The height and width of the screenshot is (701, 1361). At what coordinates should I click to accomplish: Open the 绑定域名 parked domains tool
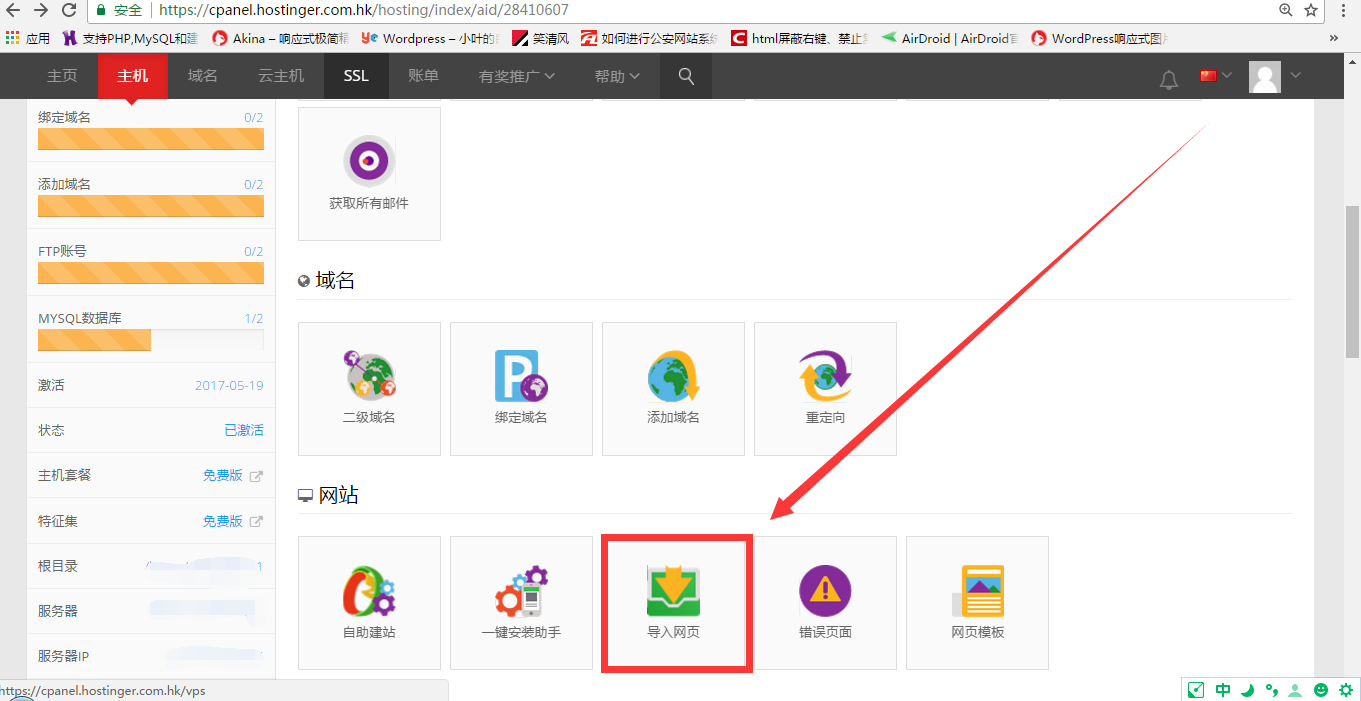(521, 388)
